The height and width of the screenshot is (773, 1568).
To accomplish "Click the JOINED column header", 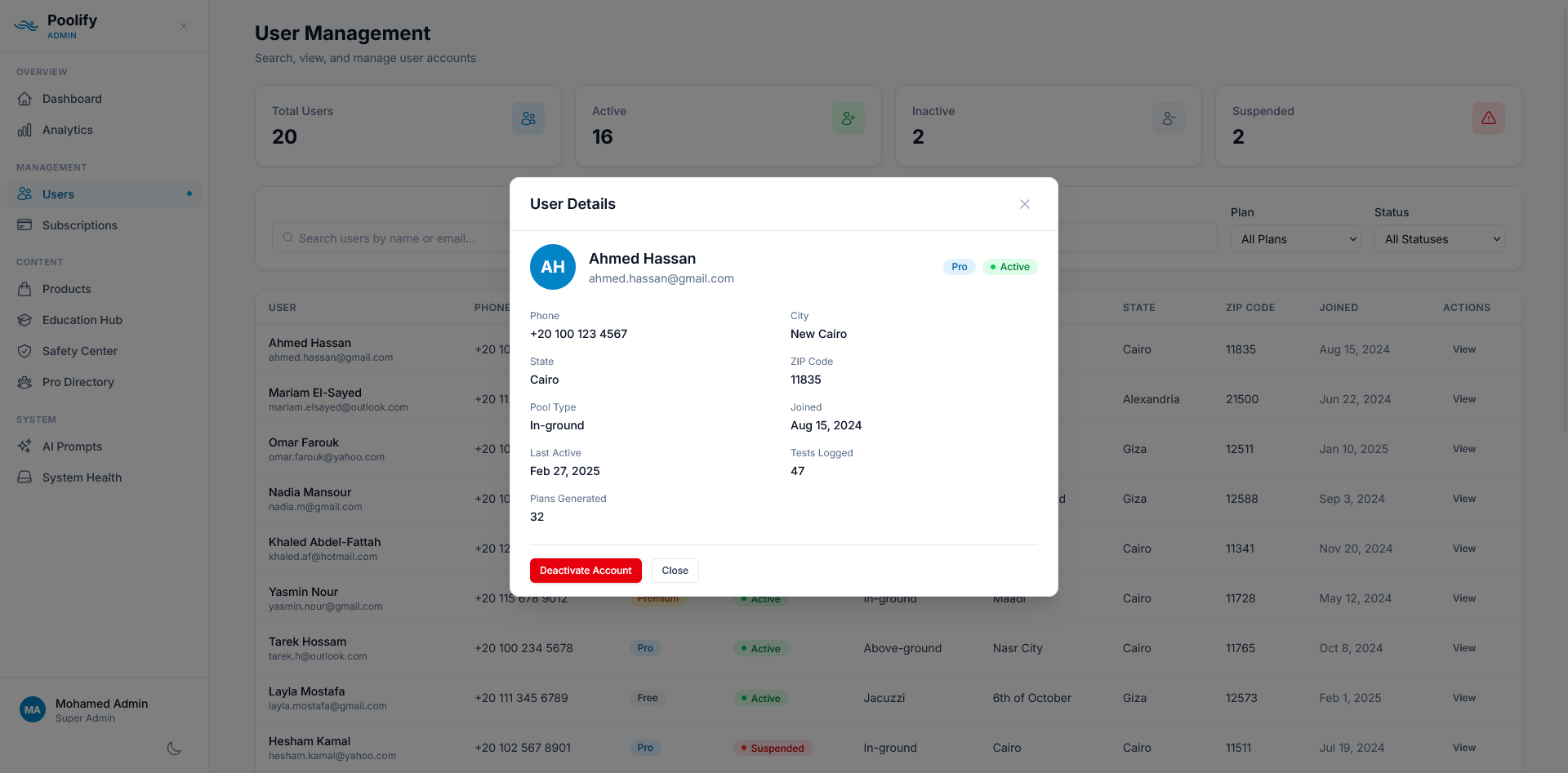I will pyautogui.click(x=1339, y=308).
